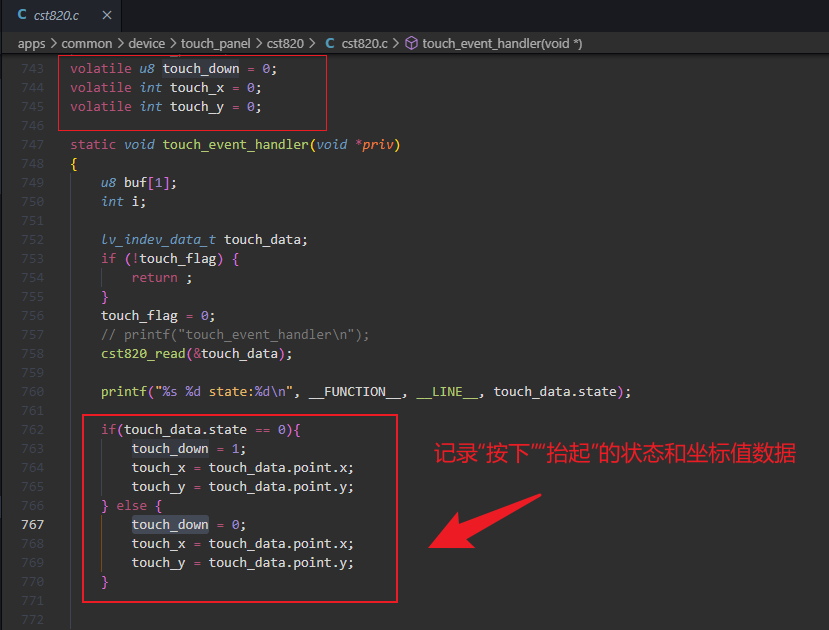Open the cst820 folder breadcrumb

pyautogui.click(x=285, y=43)
